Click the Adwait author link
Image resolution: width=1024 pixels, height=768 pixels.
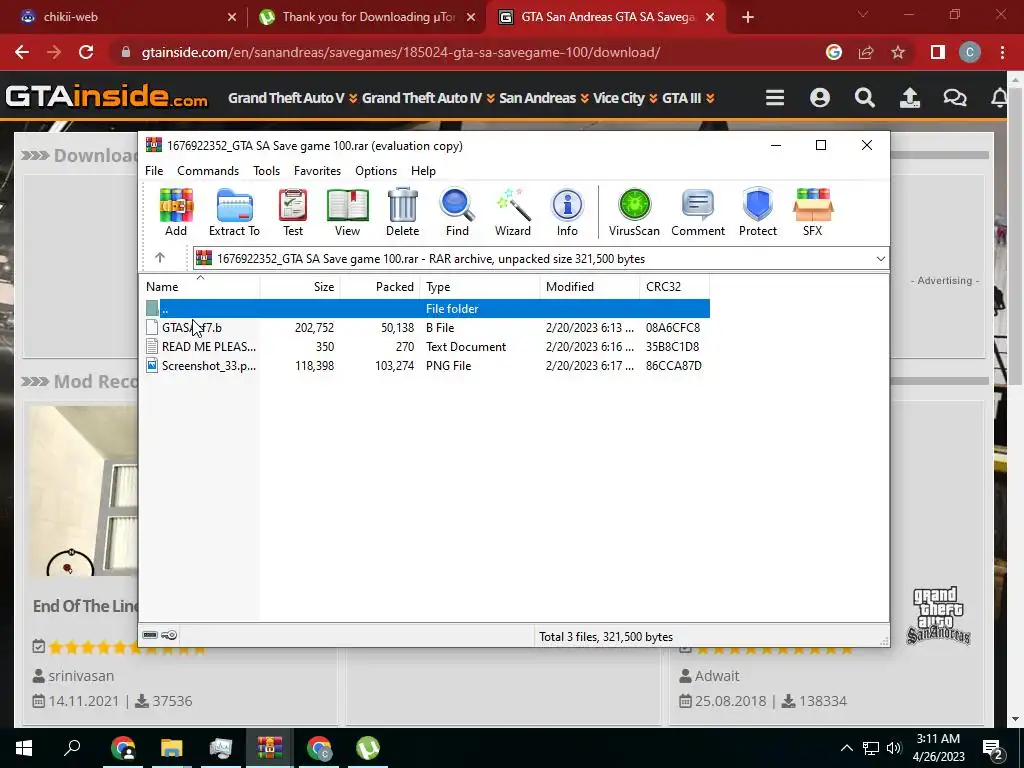click(x=717, y=676)
